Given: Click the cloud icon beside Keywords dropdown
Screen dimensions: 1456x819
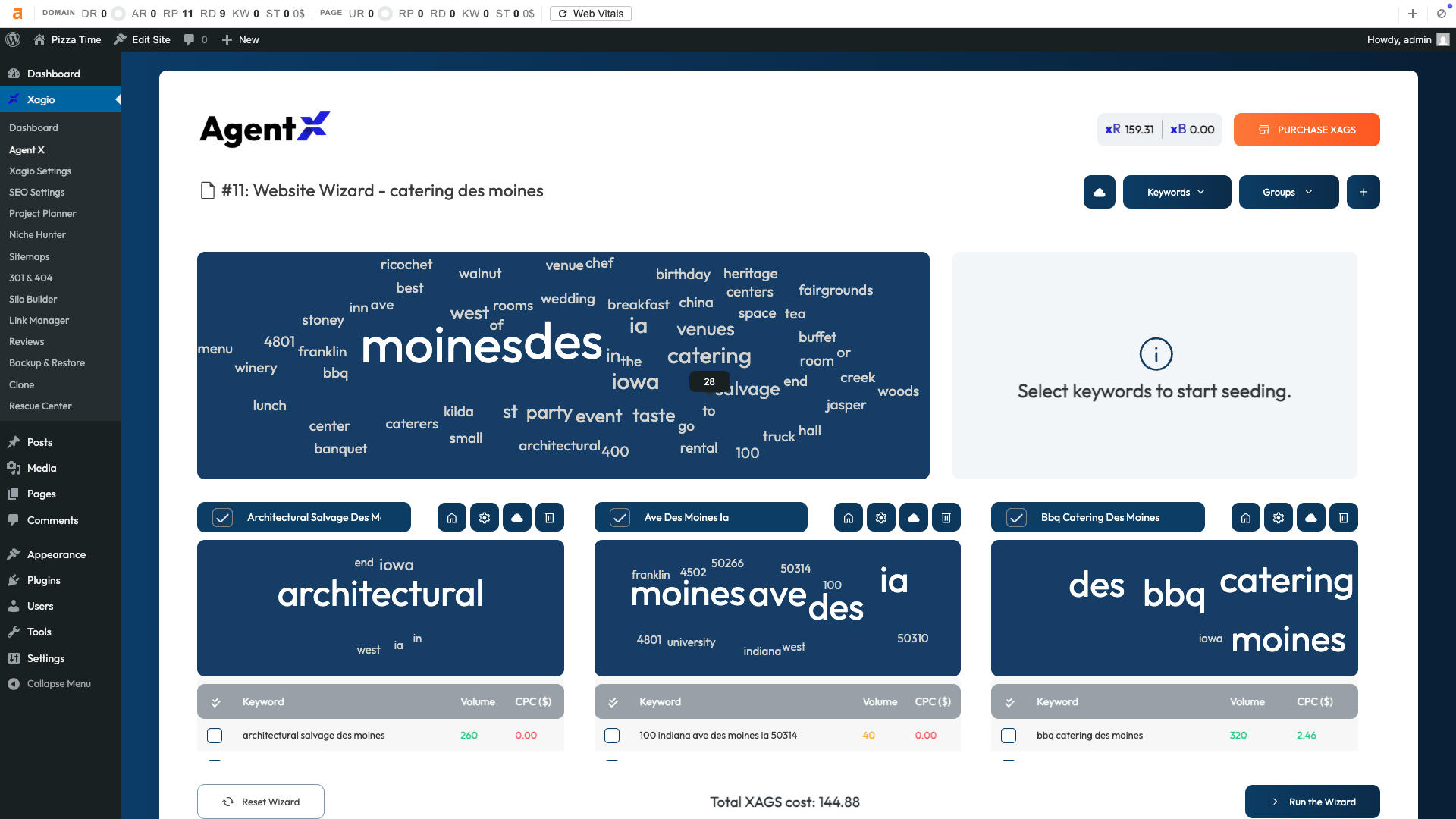Looking at the screenshot, I should [x=1099, y=192].
